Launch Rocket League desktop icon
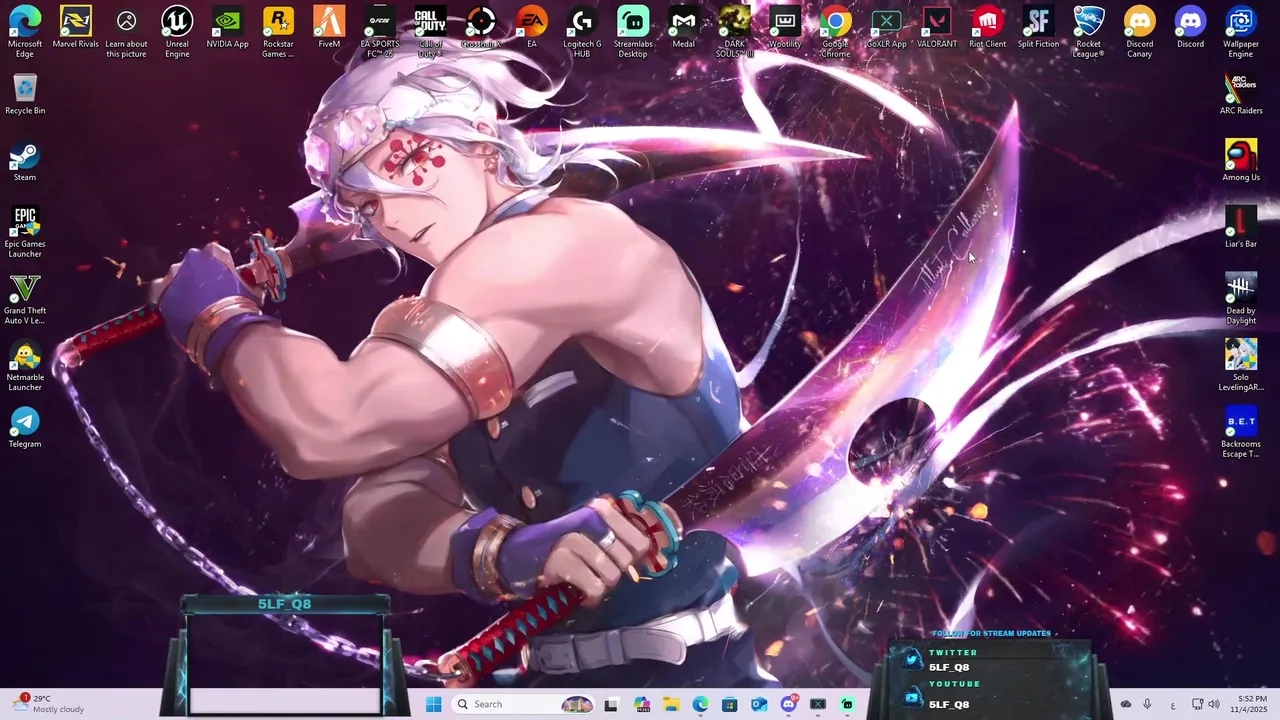Image resolution: width=1280 pixels, height=720 pixels. [x=1089, y=31]
